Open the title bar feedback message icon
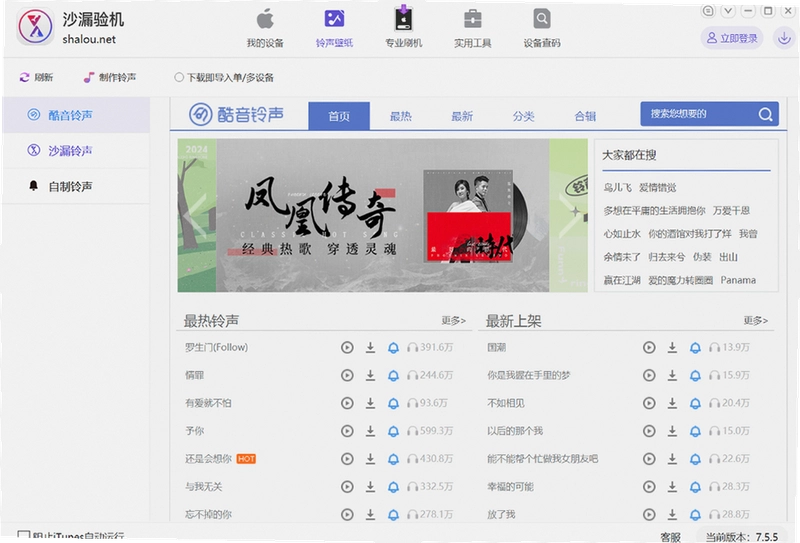The height and width of the screenshot is (543, 800). point(708,11)
